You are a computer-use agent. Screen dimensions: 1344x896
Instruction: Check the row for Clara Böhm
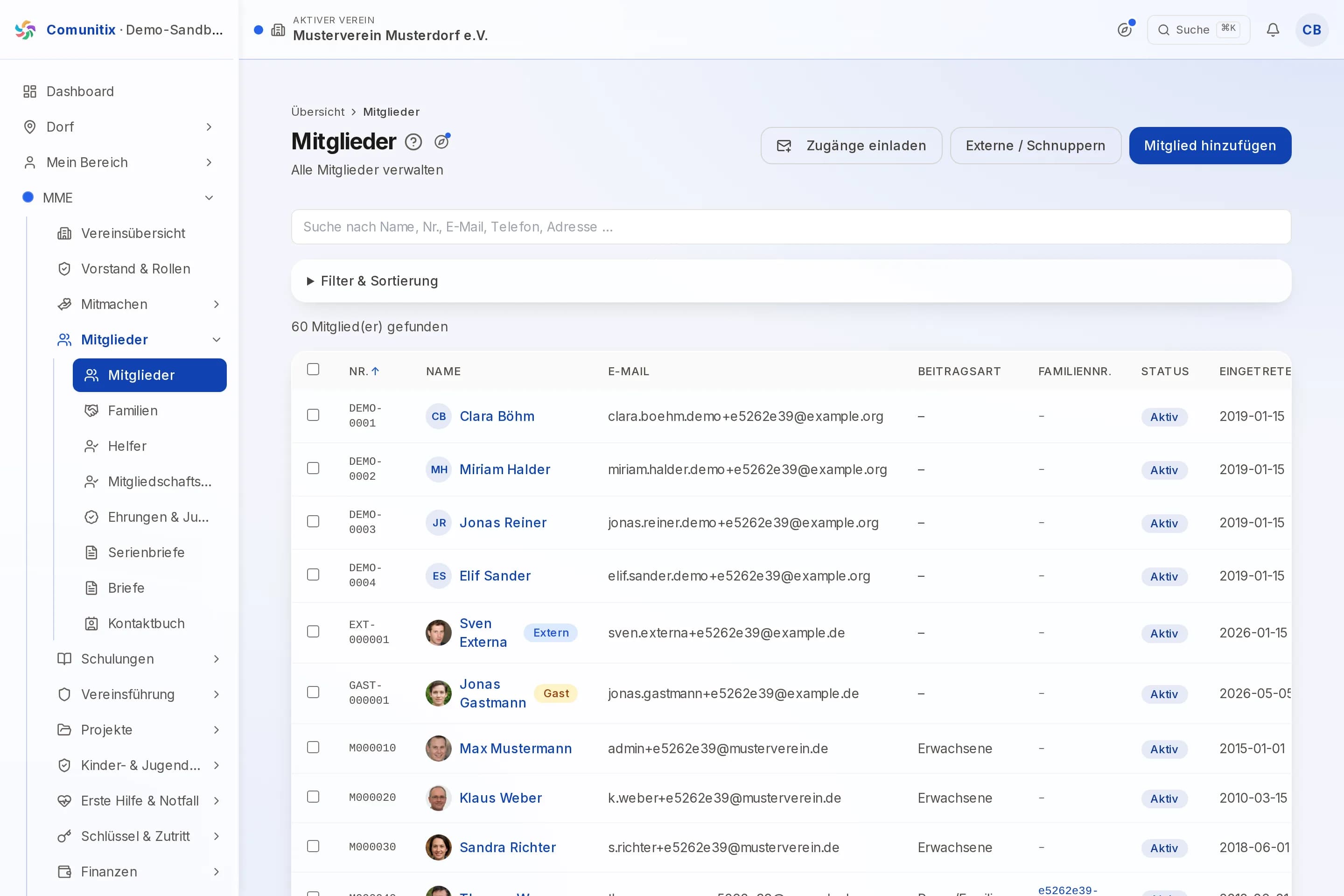[x=313, y=415]
